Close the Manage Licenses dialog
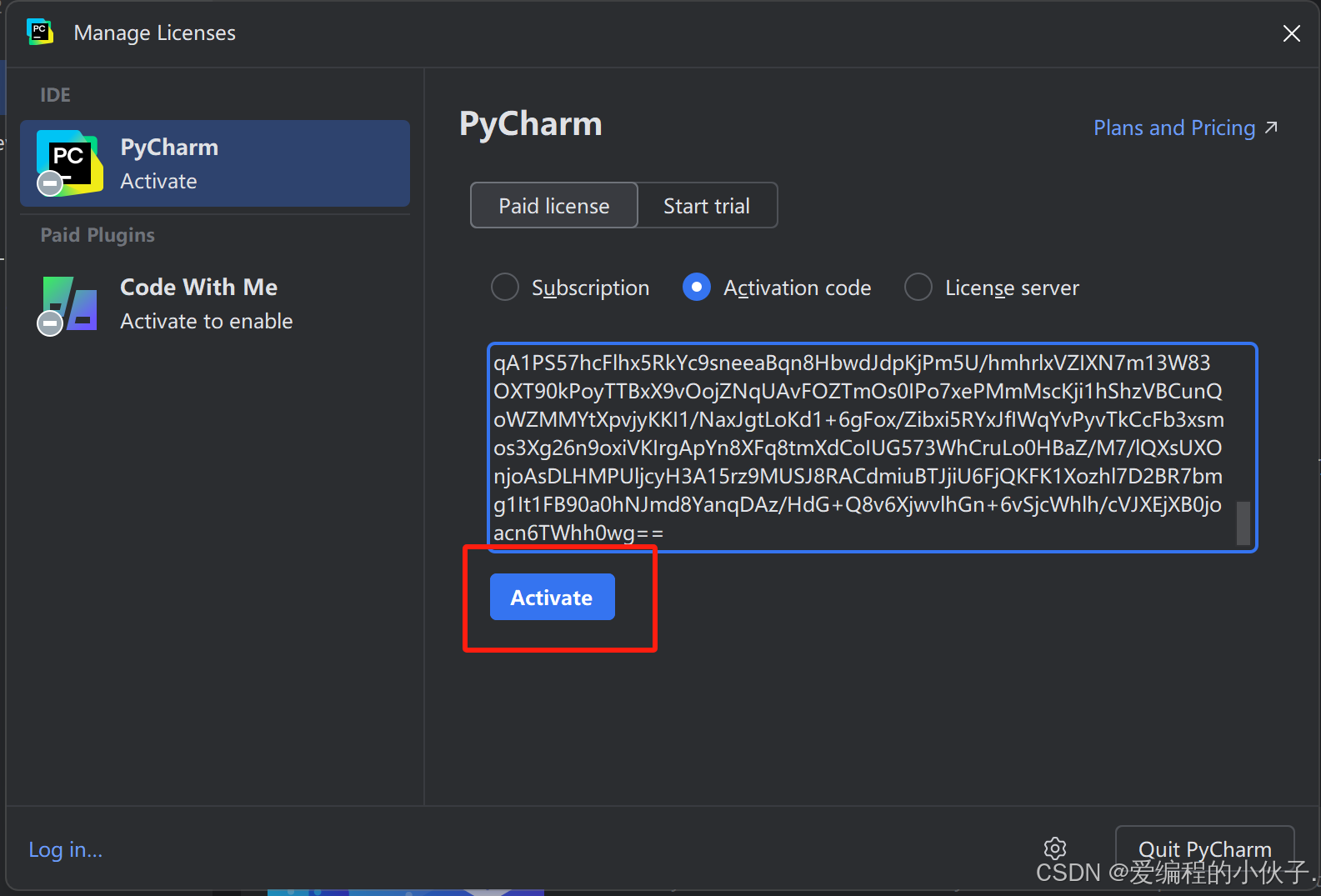1321x896 pixels. [1291, 33]
